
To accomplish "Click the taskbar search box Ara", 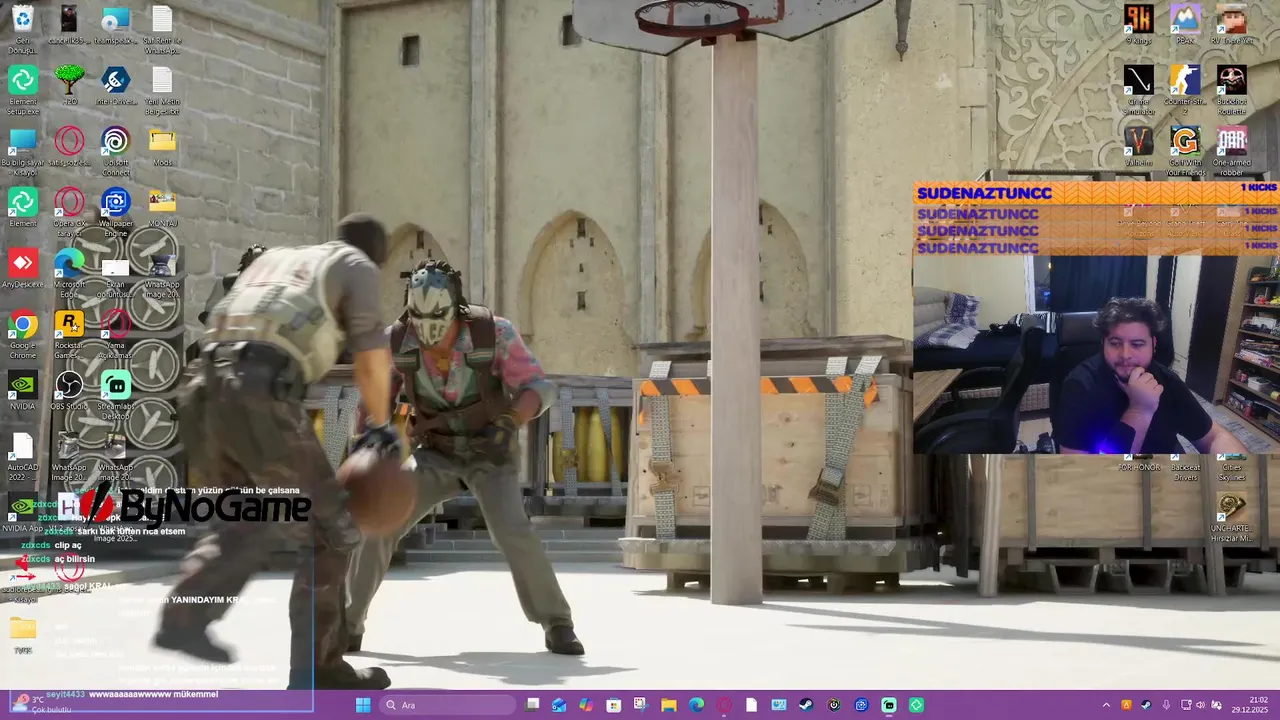I will [449, 705].
